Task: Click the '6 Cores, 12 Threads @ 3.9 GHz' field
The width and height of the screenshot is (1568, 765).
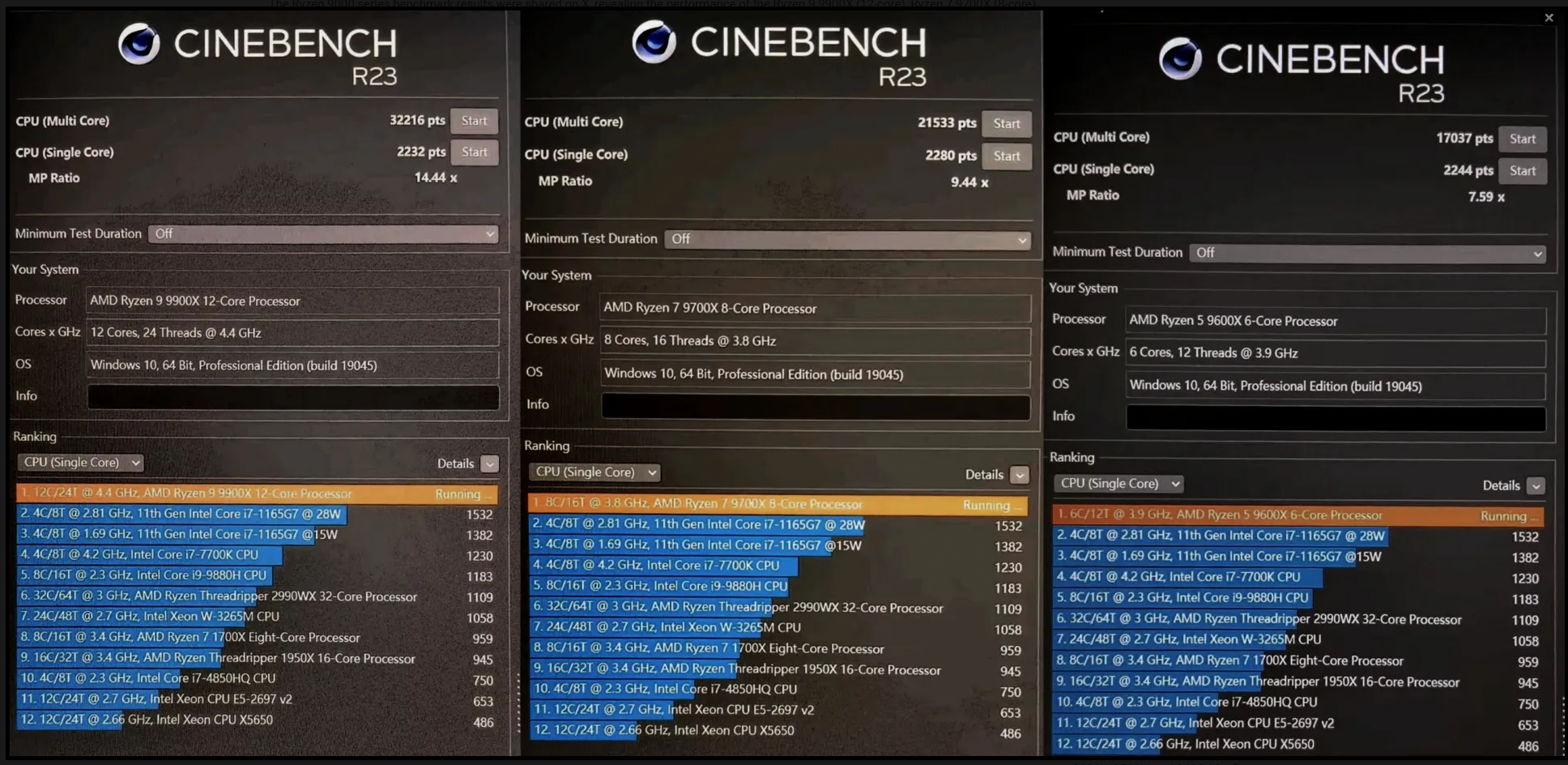Action: coord(1336,353)
